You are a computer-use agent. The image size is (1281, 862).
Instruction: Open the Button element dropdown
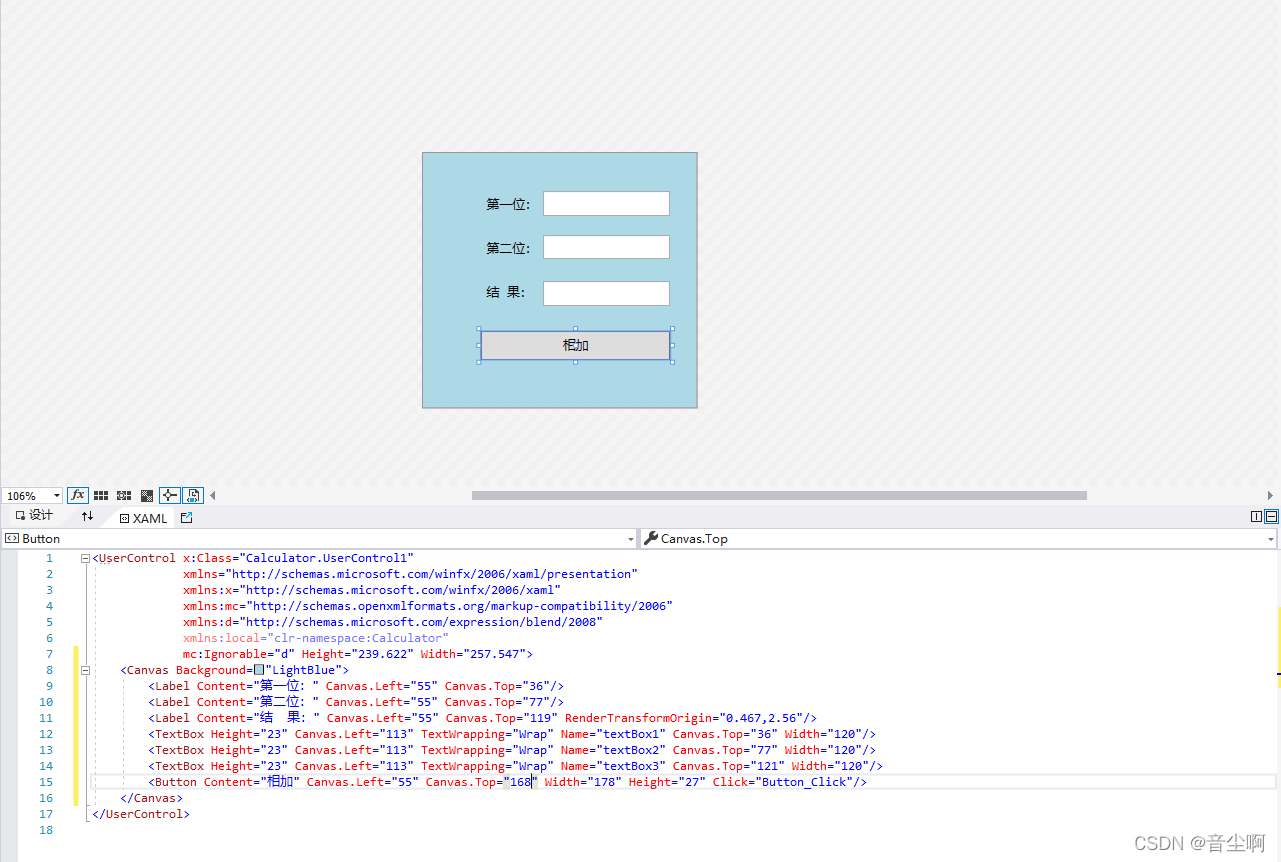click(x=630, y=538)
